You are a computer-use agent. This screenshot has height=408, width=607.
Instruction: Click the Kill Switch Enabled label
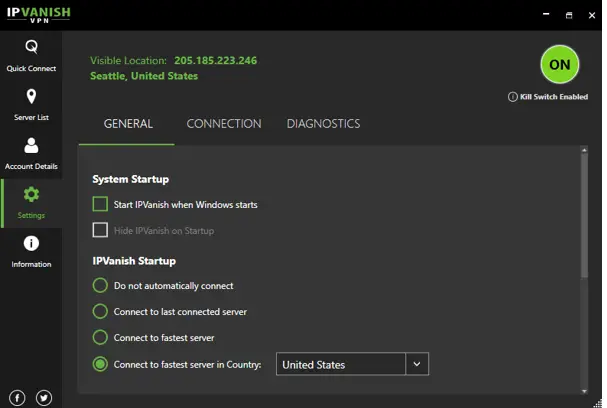coord(554,97)
